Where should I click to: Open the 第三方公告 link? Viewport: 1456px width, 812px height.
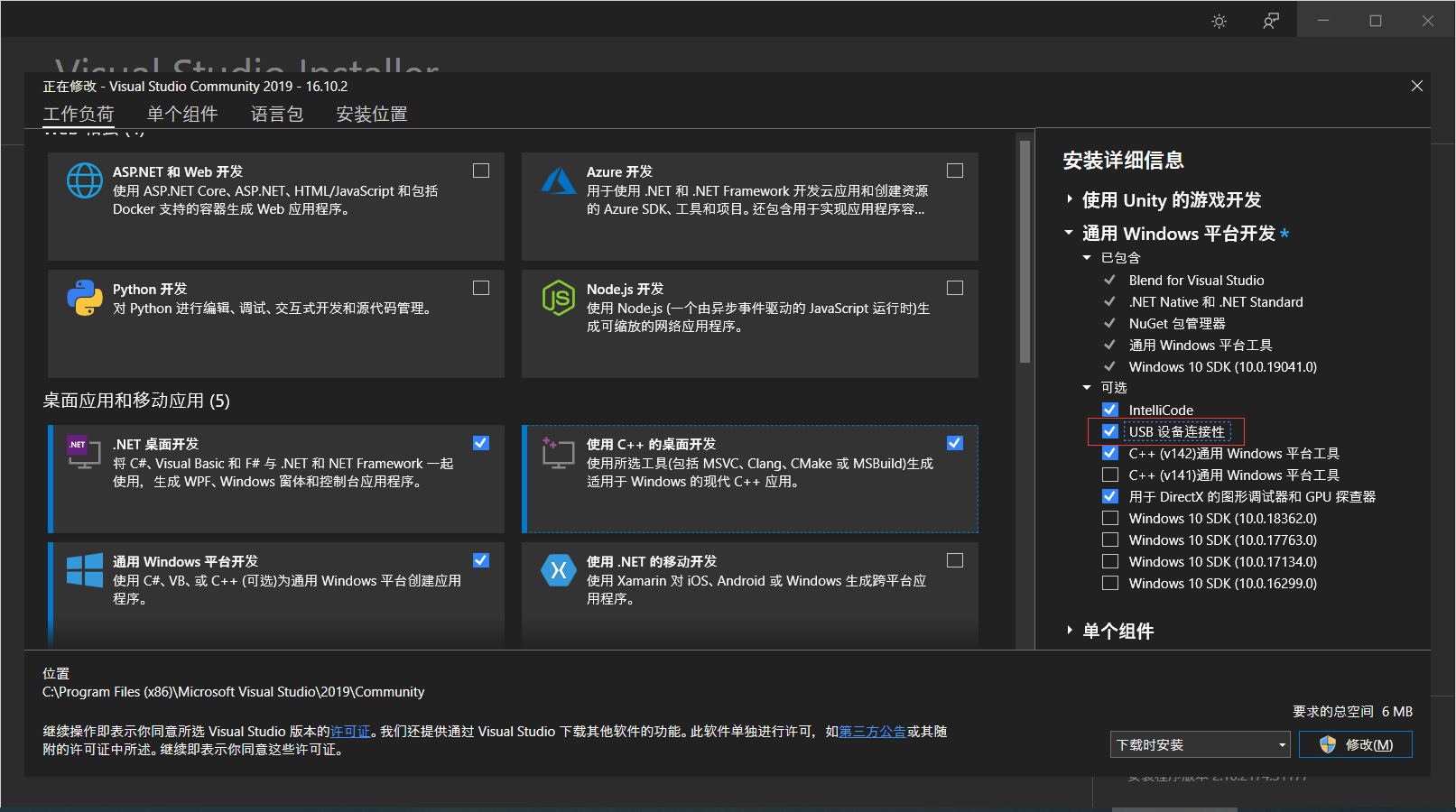click(872, 732)
